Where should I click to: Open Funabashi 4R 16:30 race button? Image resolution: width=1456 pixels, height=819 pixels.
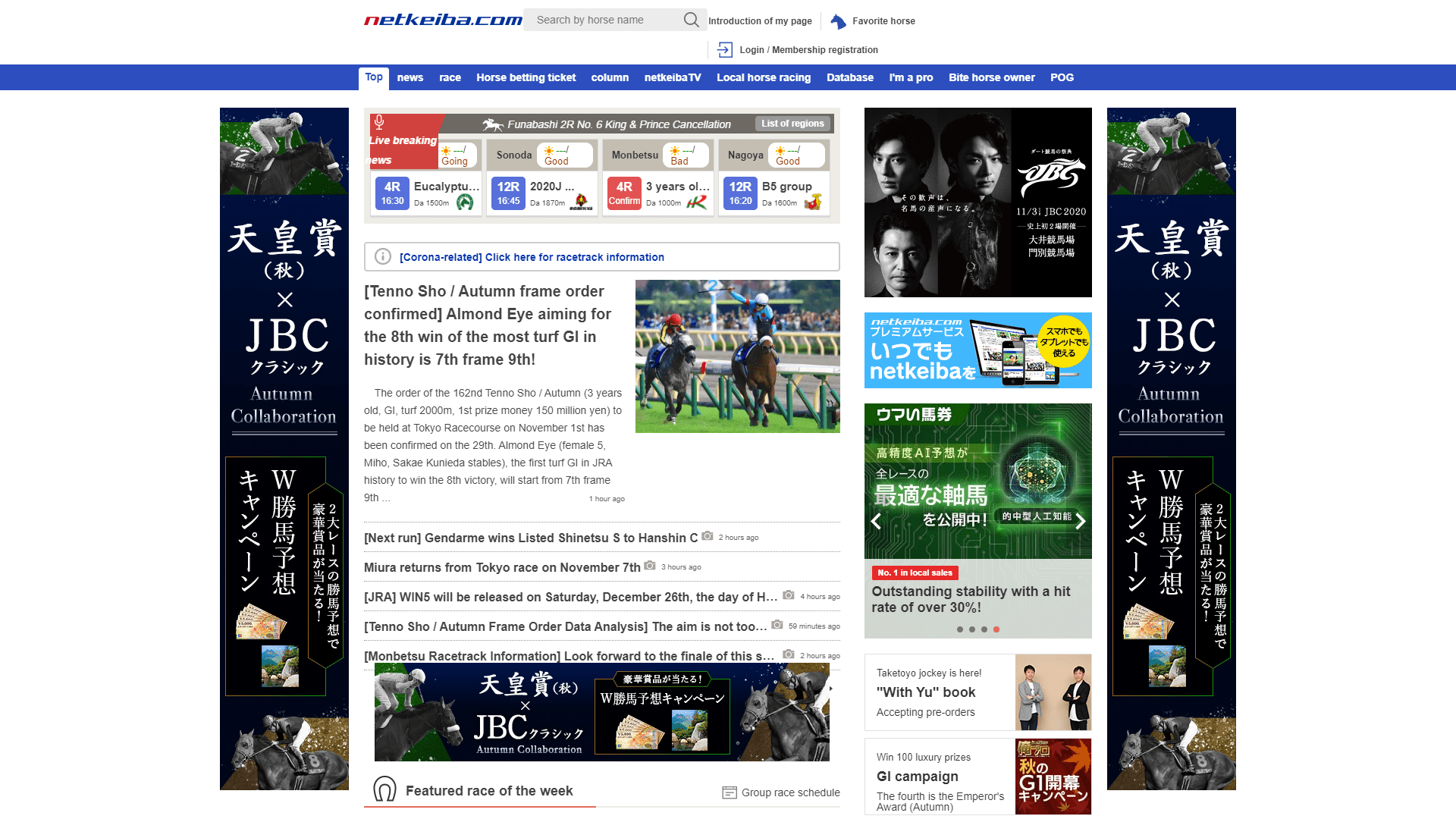click(392, 193)
